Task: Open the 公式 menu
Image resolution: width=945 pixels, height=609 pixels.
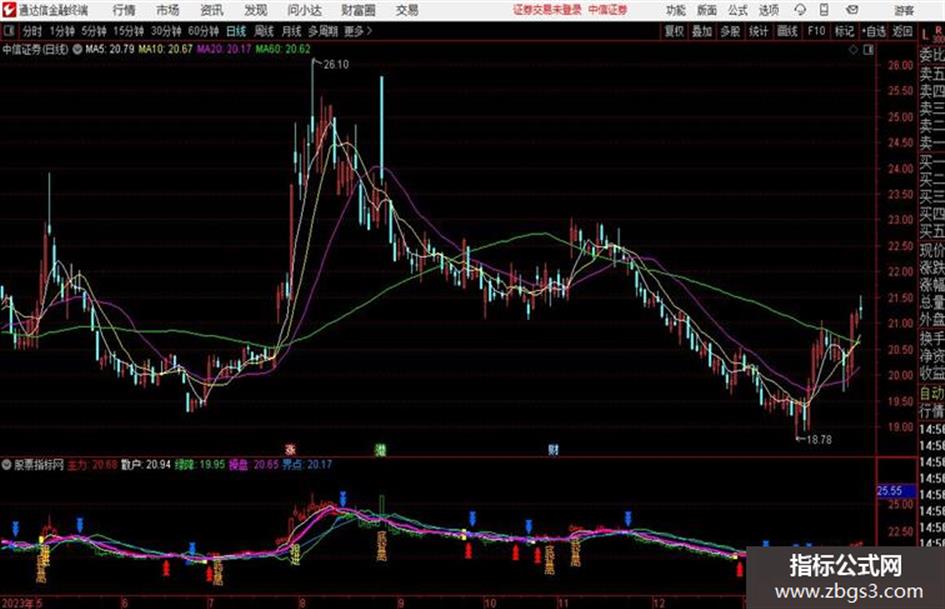Action: (x=738, y=10)
